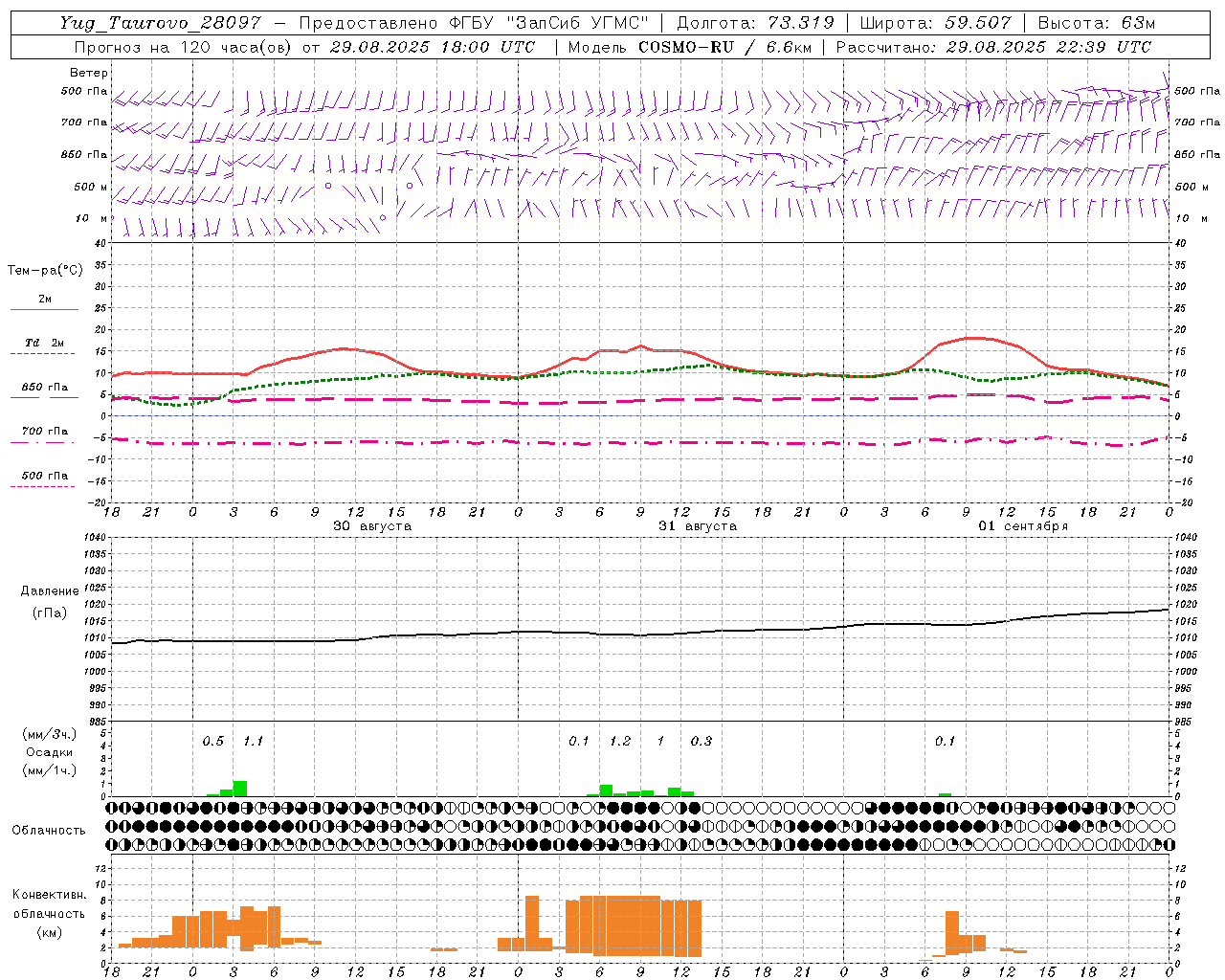This screenshot has height=980, width=1225.
Task: Click the Осадки axis title
Action: pyautogui.click(x=49, y=752)
